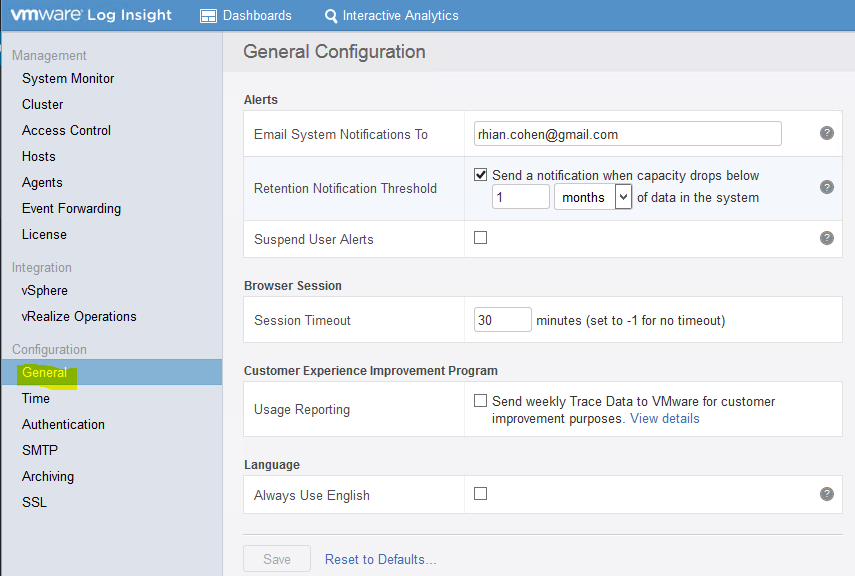Enable weekly Trace Data usage reporting
855x576 pixels.
(480, 400)
